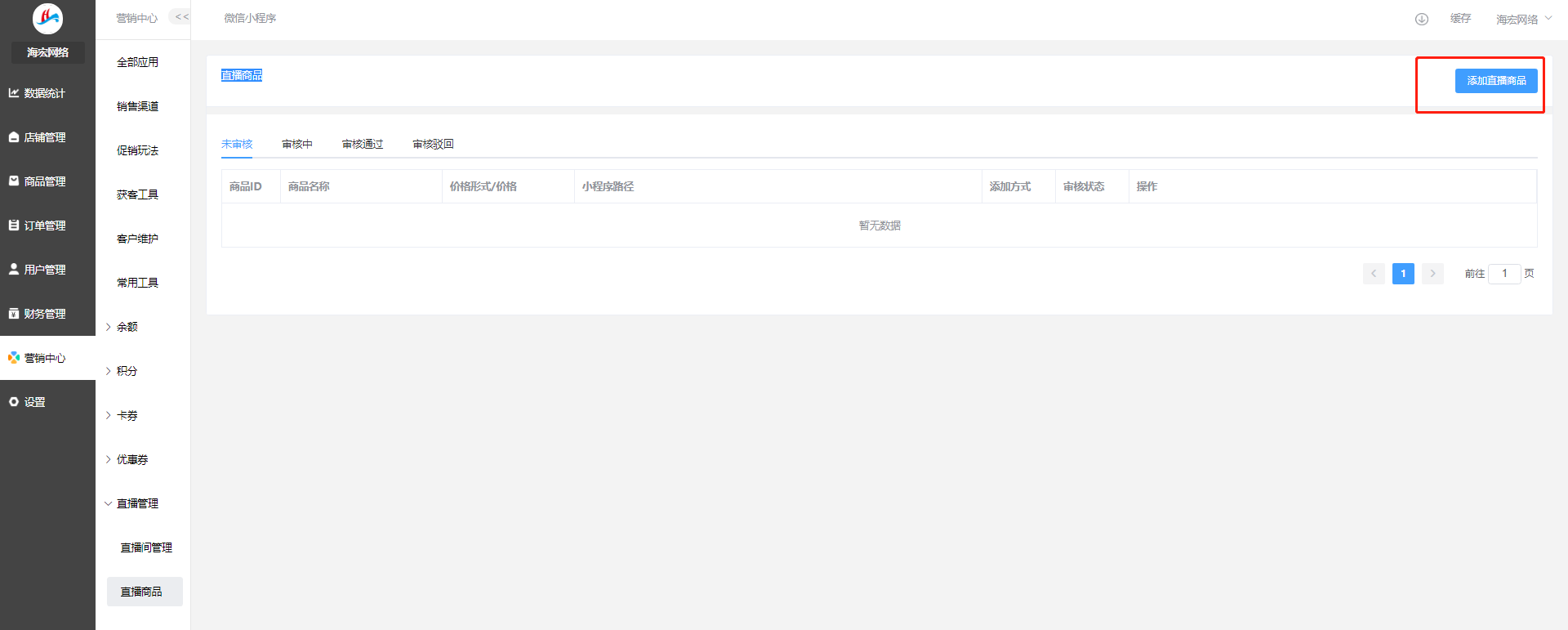Image resolution: width=1568 pixels, height=630 pixels.
Task: Click the 营销中心 submenu header
Action: pos(136,18)
